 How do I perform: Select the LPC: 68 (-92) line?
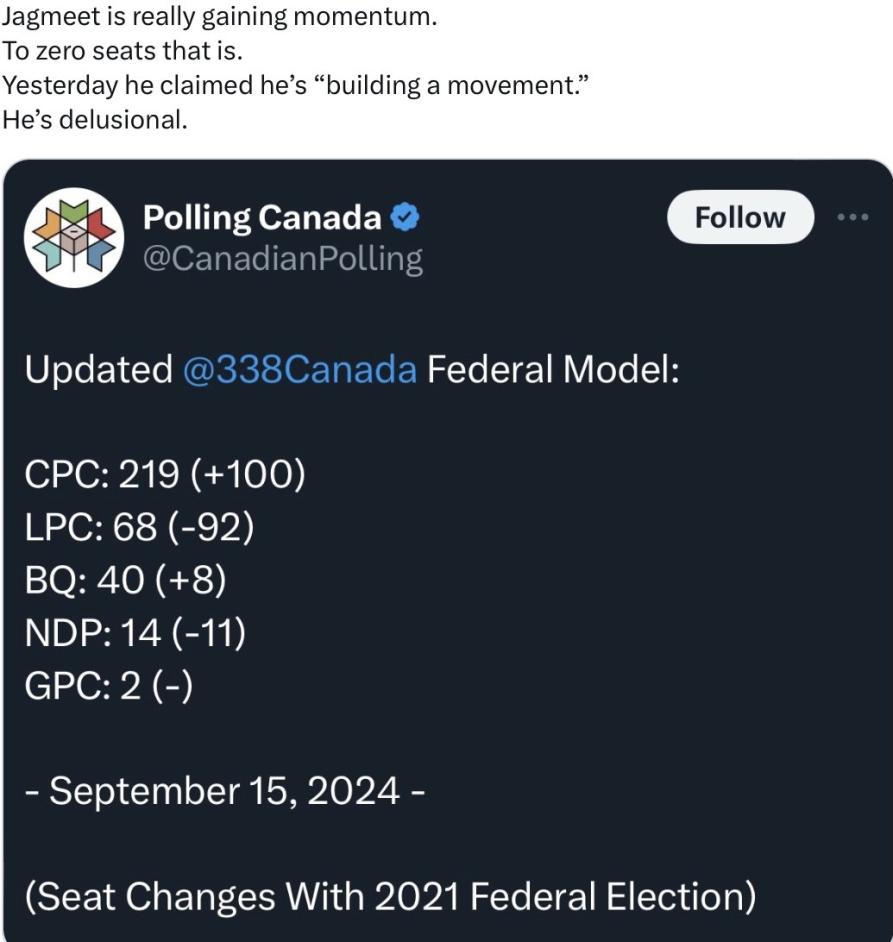(x=139, y=527)
